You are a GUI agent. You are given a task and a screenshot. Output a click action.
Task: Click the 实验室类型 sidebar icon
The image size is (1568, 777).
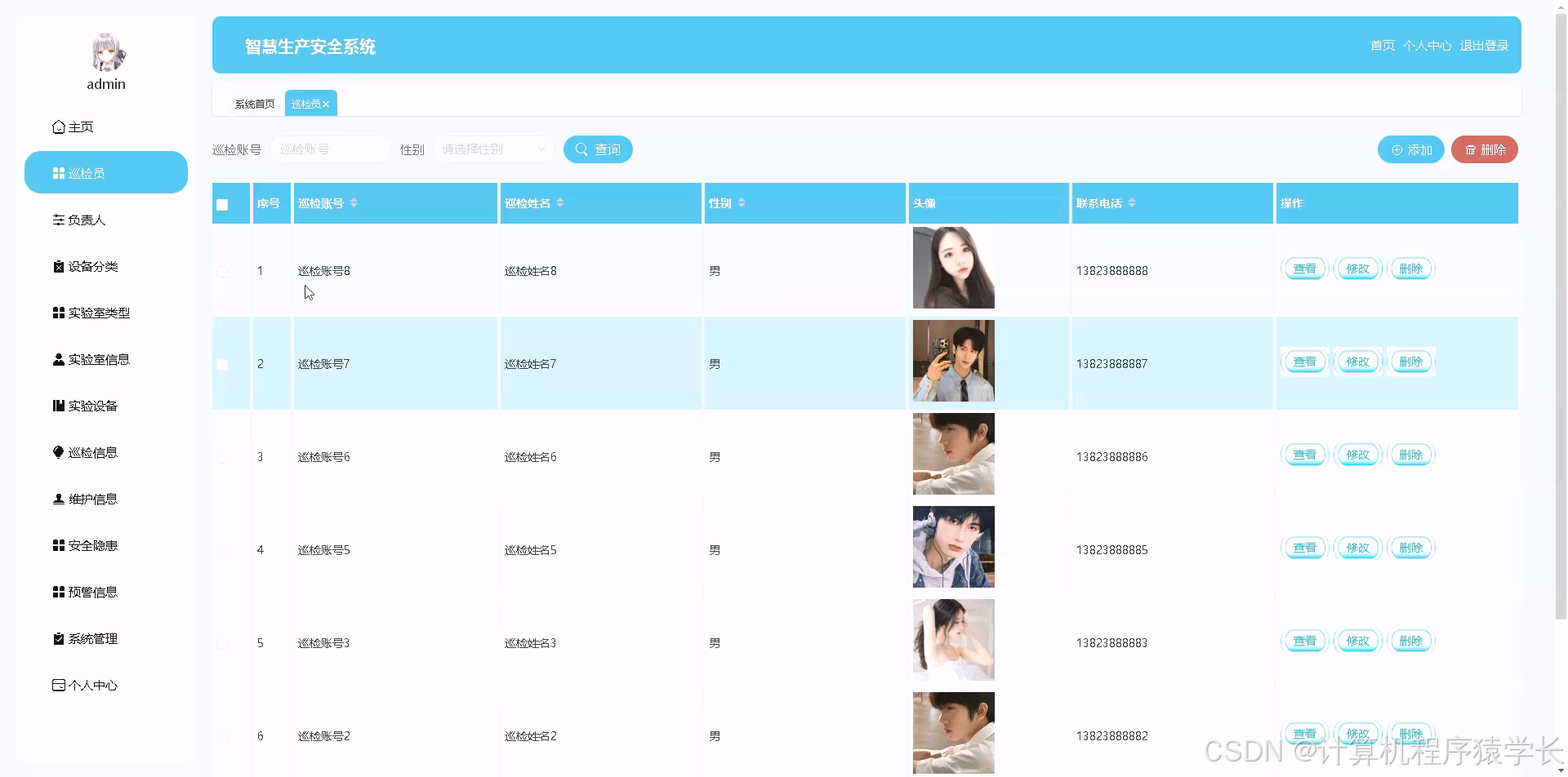point(58,313)
